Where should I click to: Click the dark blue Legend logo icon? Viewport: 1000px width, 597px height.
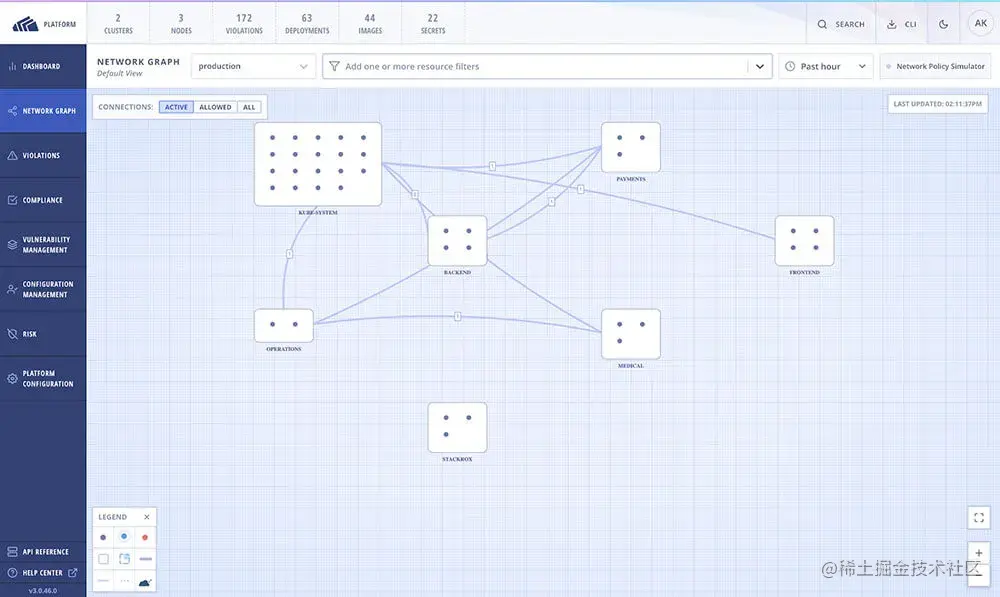pyautogui.click(x=145, y=582)
